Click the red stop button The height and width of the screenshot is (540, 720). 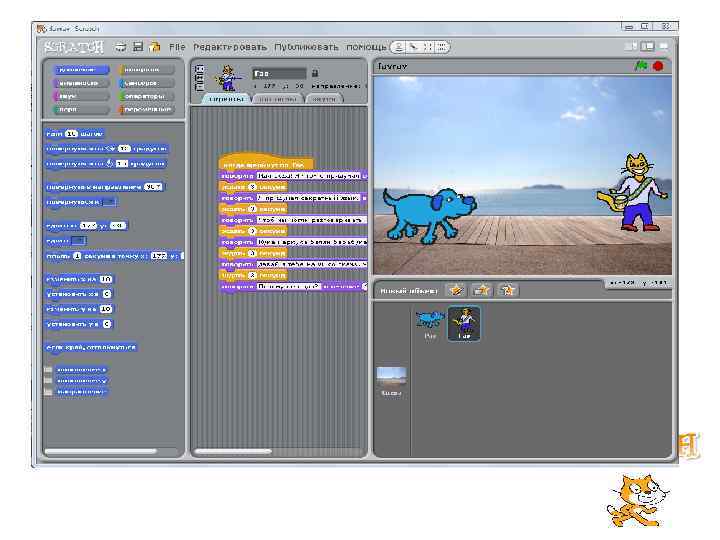(x=658, y=66)
